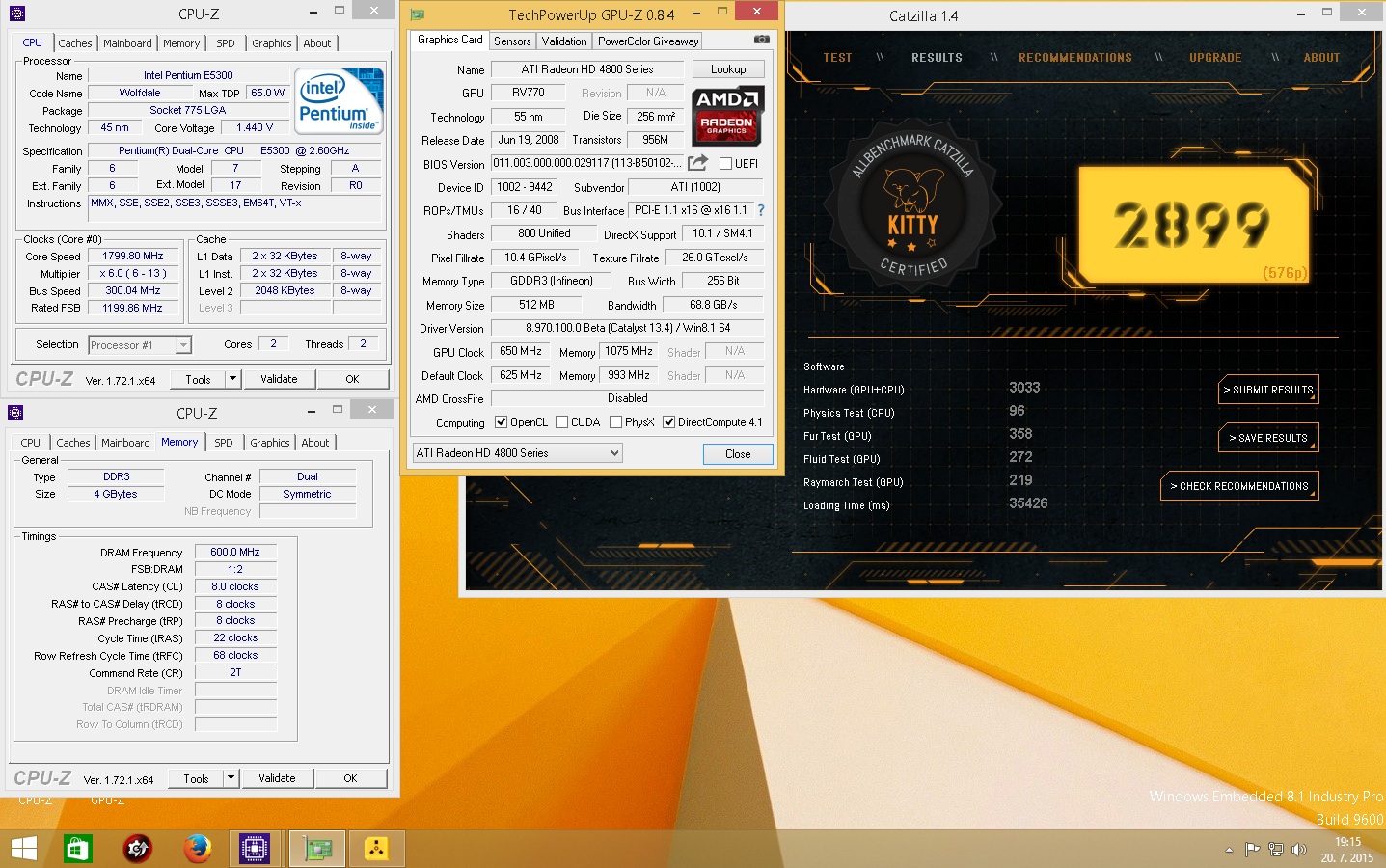Toggle the OpenCL checkbox
The height and width of the screenshot is (868, 1386).
(501, 421)
